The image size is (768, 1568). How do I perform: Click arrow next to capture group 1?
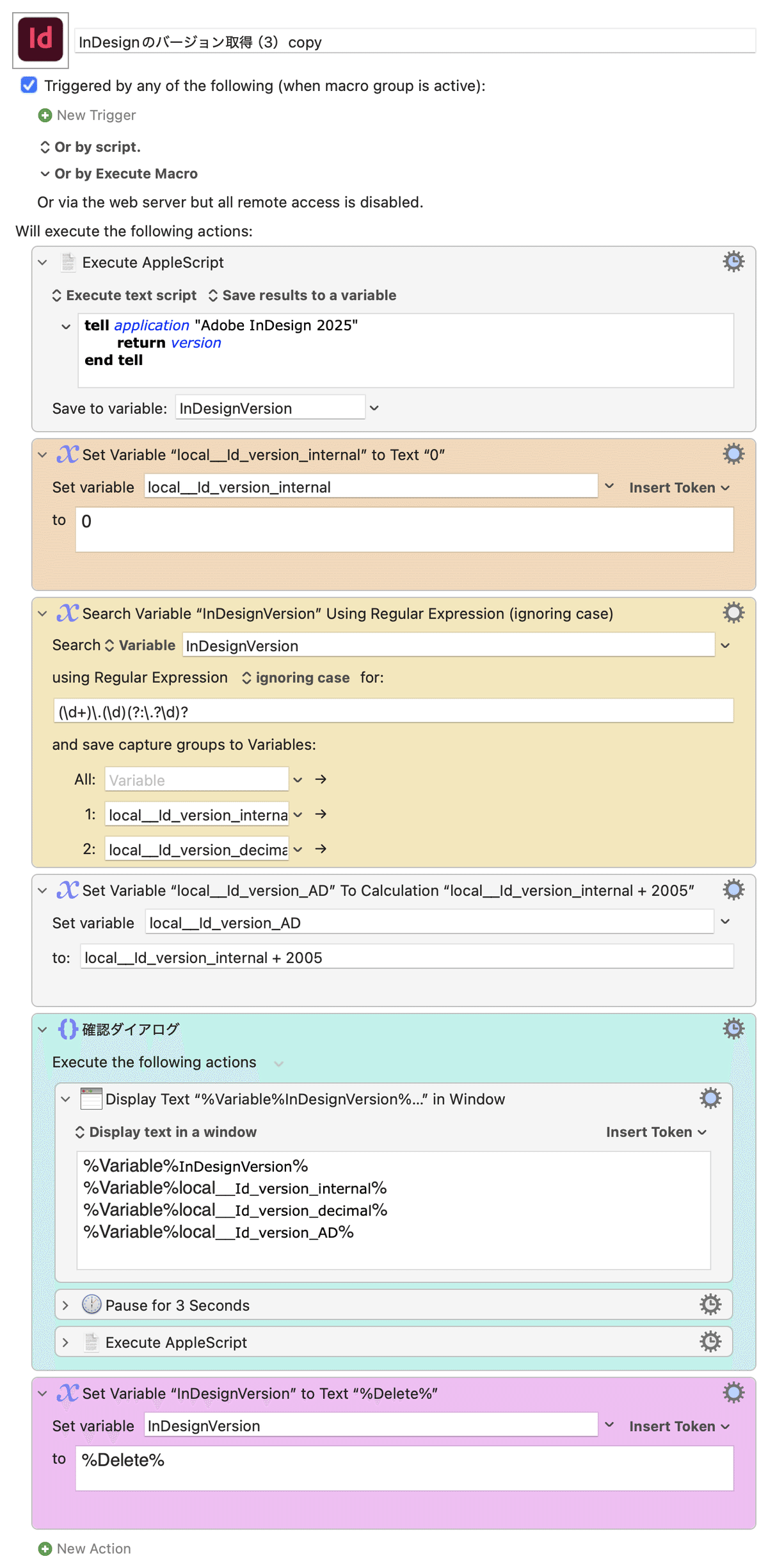point(321,814)
